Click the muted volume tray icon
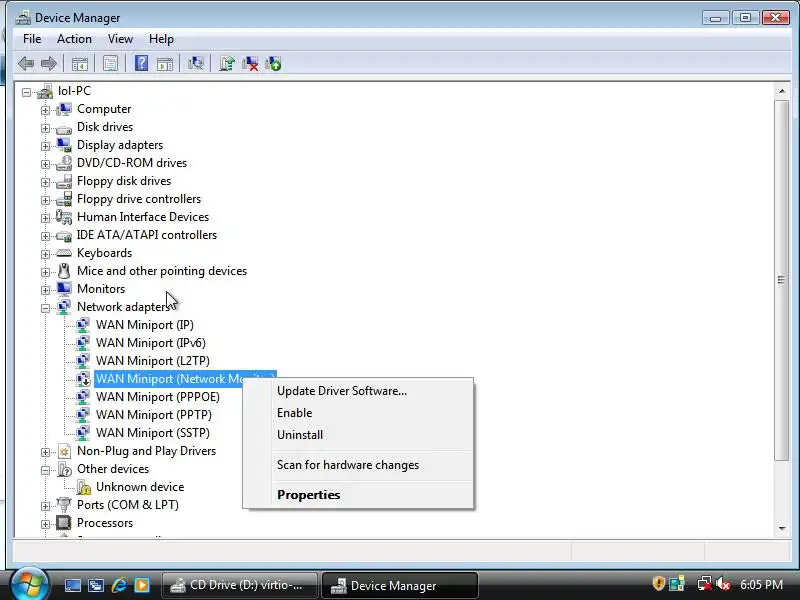Image resolution: width=800 pixels, height=600 pixels. coord(722,584)
